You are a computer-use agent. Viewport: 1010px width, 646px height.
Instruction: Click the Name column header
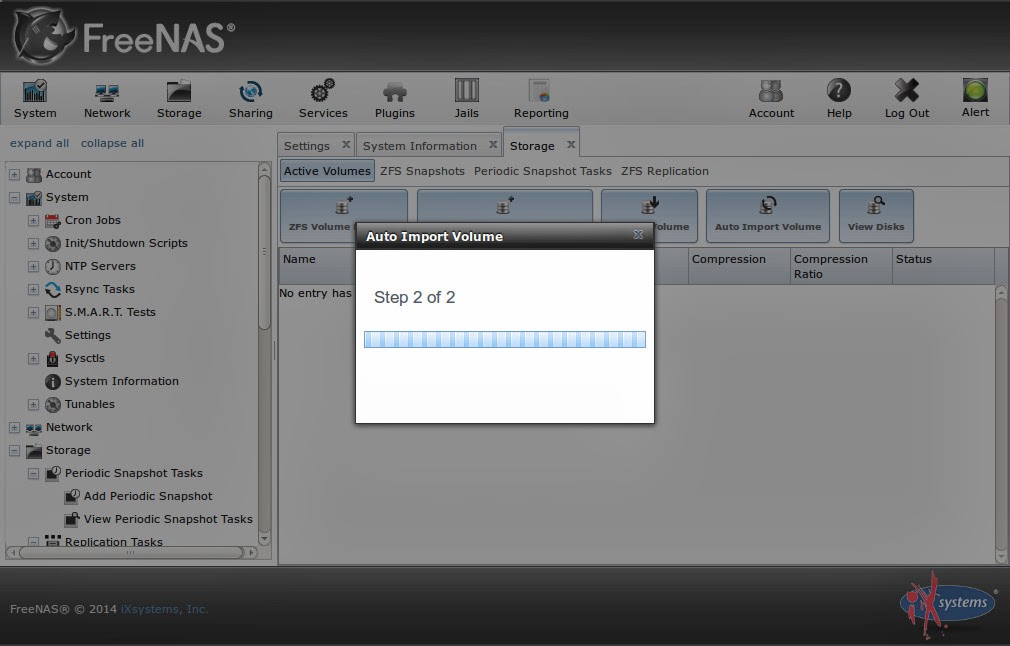click(x=317, y=266)
